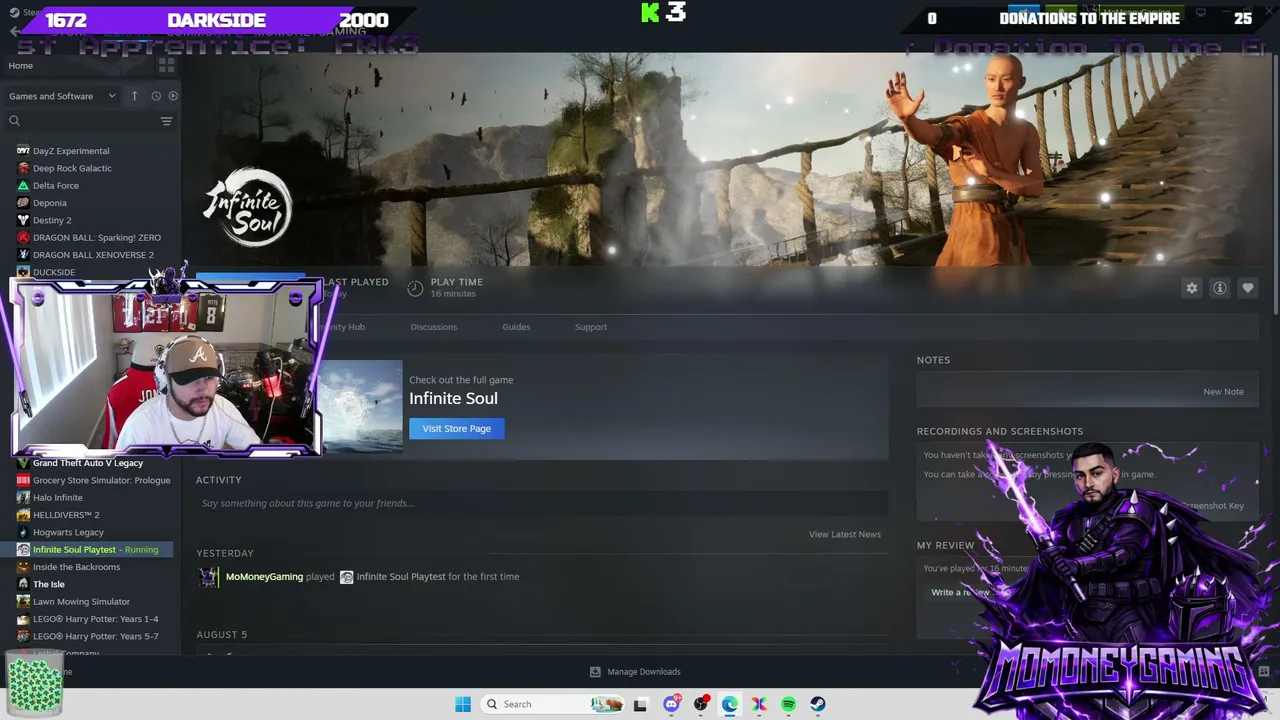Select Grand Theft Auto V Legacy
The image size is (1280, 720).
point(88,463)
